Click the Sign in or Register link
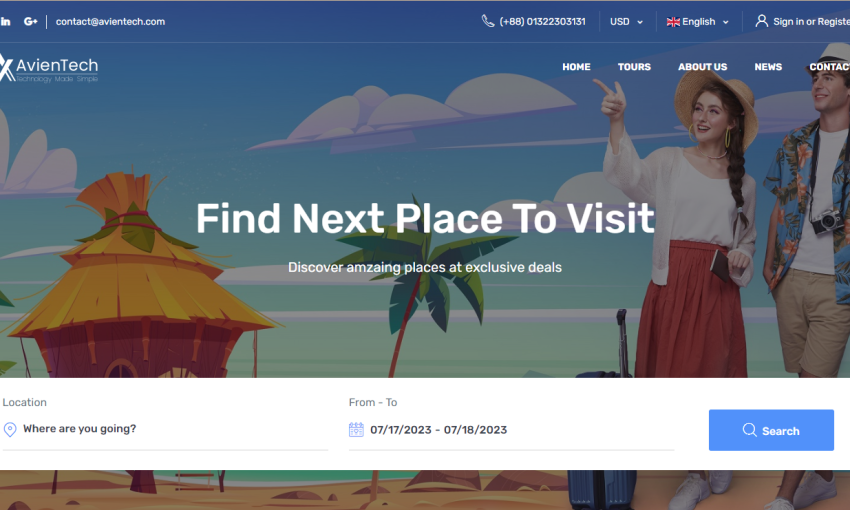 pyautogui.click(x=812, y=22)
